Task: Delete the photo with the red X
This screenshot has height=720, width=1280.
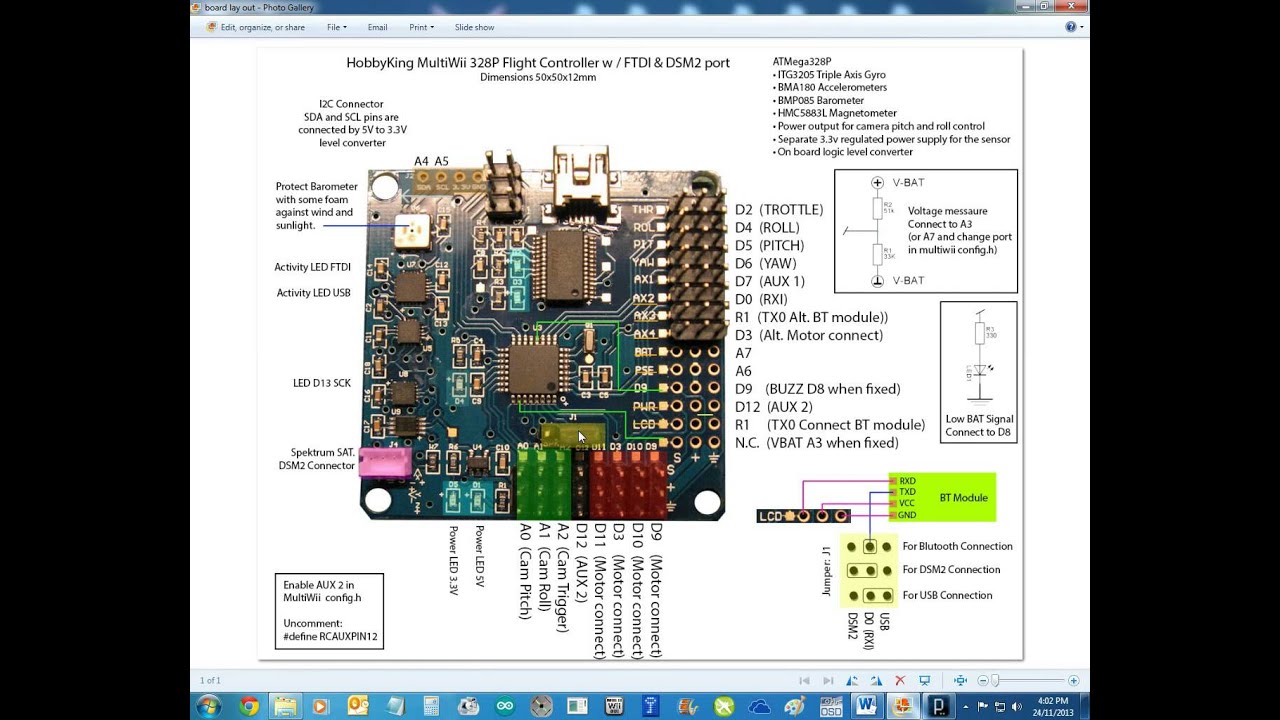Action: (x=900, y=681)
